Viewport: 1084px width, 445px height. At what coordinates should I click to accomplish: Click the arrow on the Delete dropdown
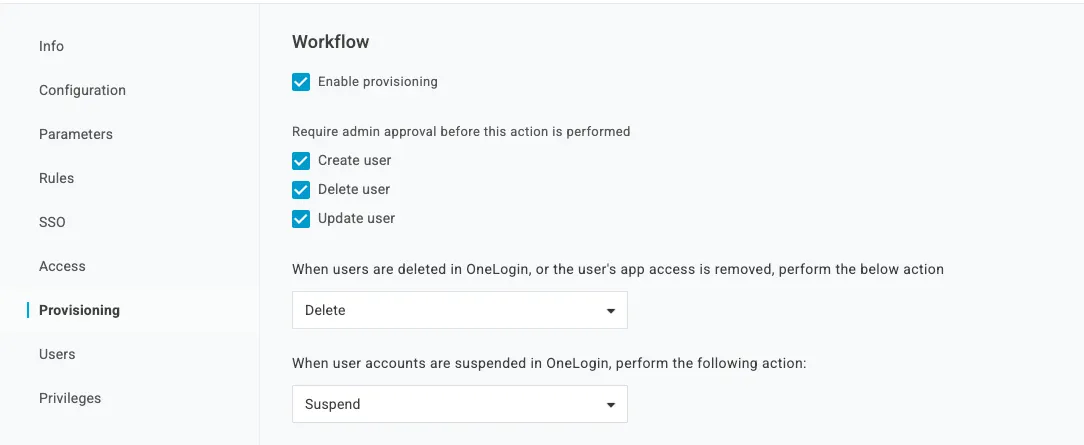[611, 311]
